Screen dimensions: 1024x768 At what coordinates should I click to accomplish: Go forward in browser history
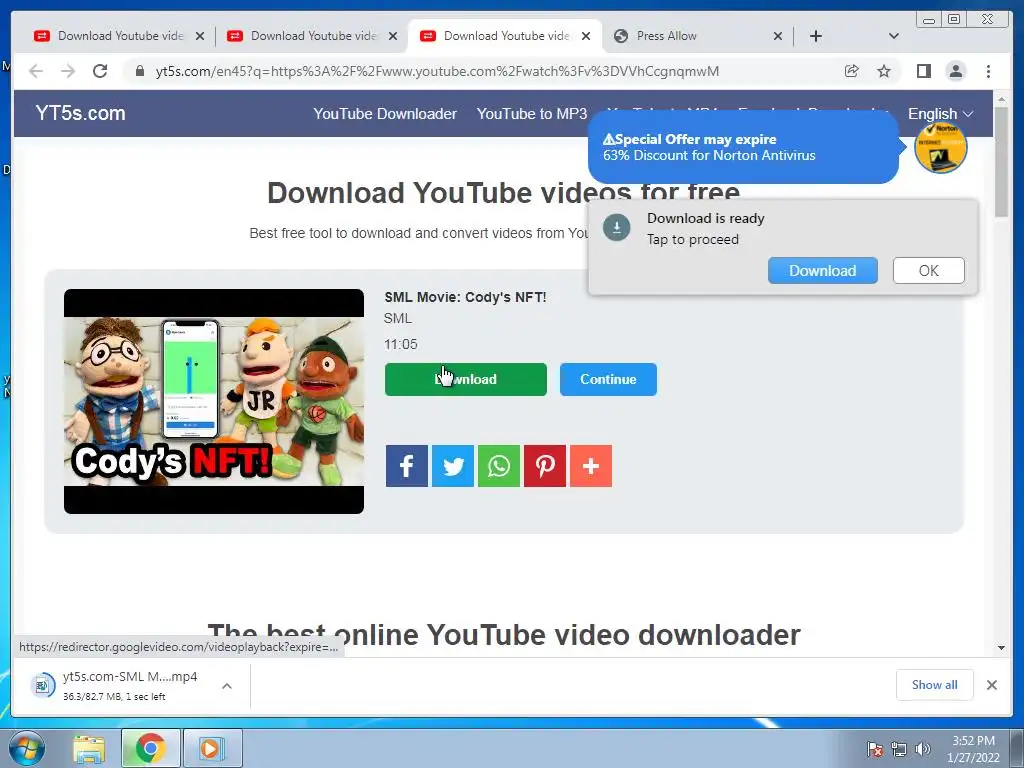click(x=68, y=71)
